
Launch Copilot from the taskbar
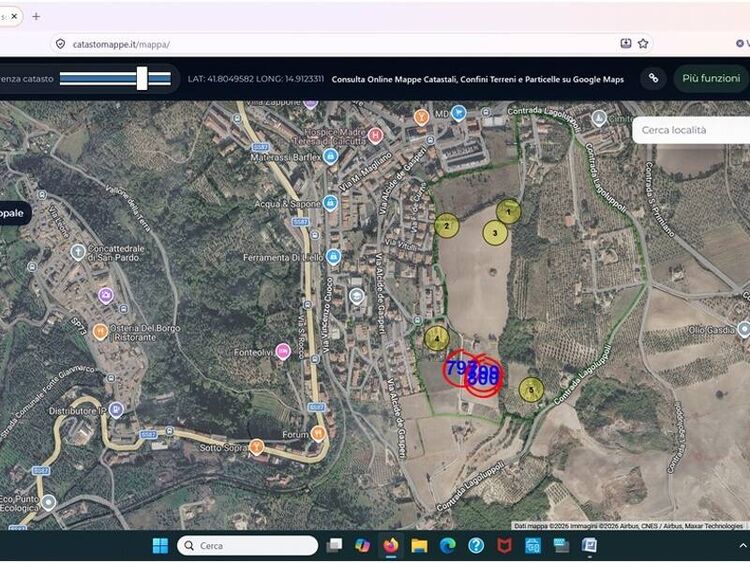(x=363, y=546)
